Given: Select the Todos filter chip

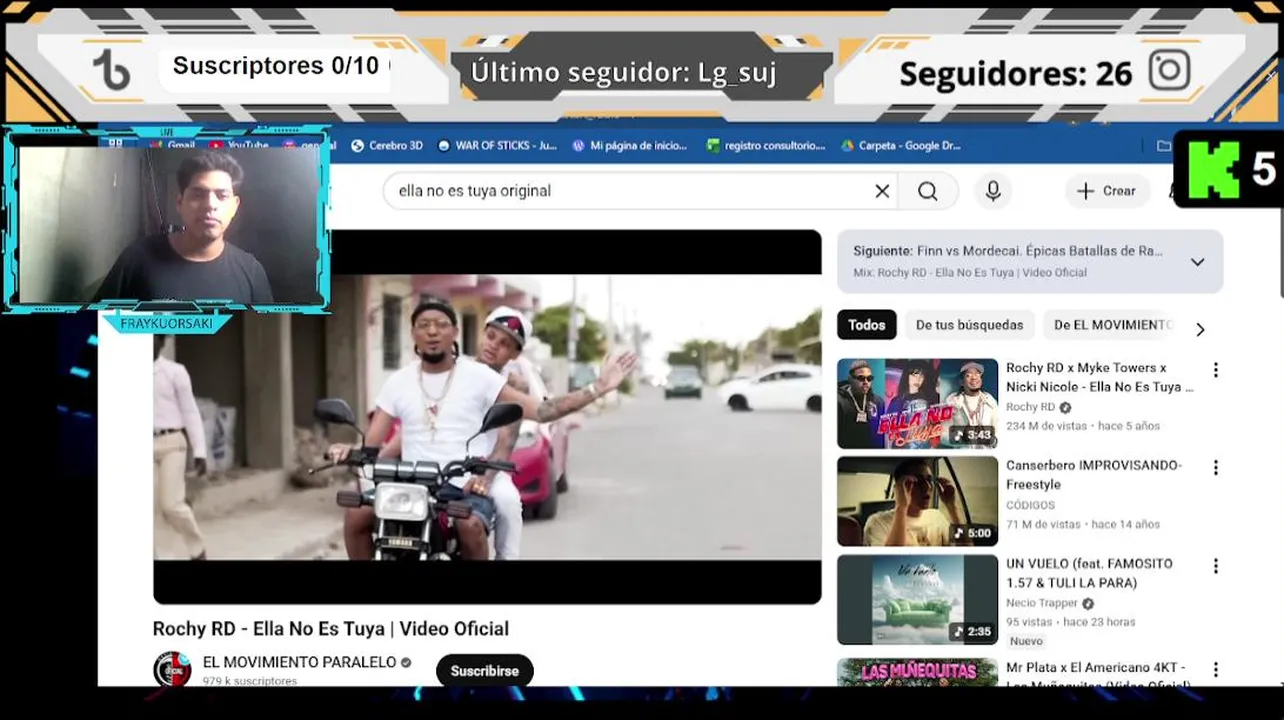Looking at the screenshot, I should (867, 325).
